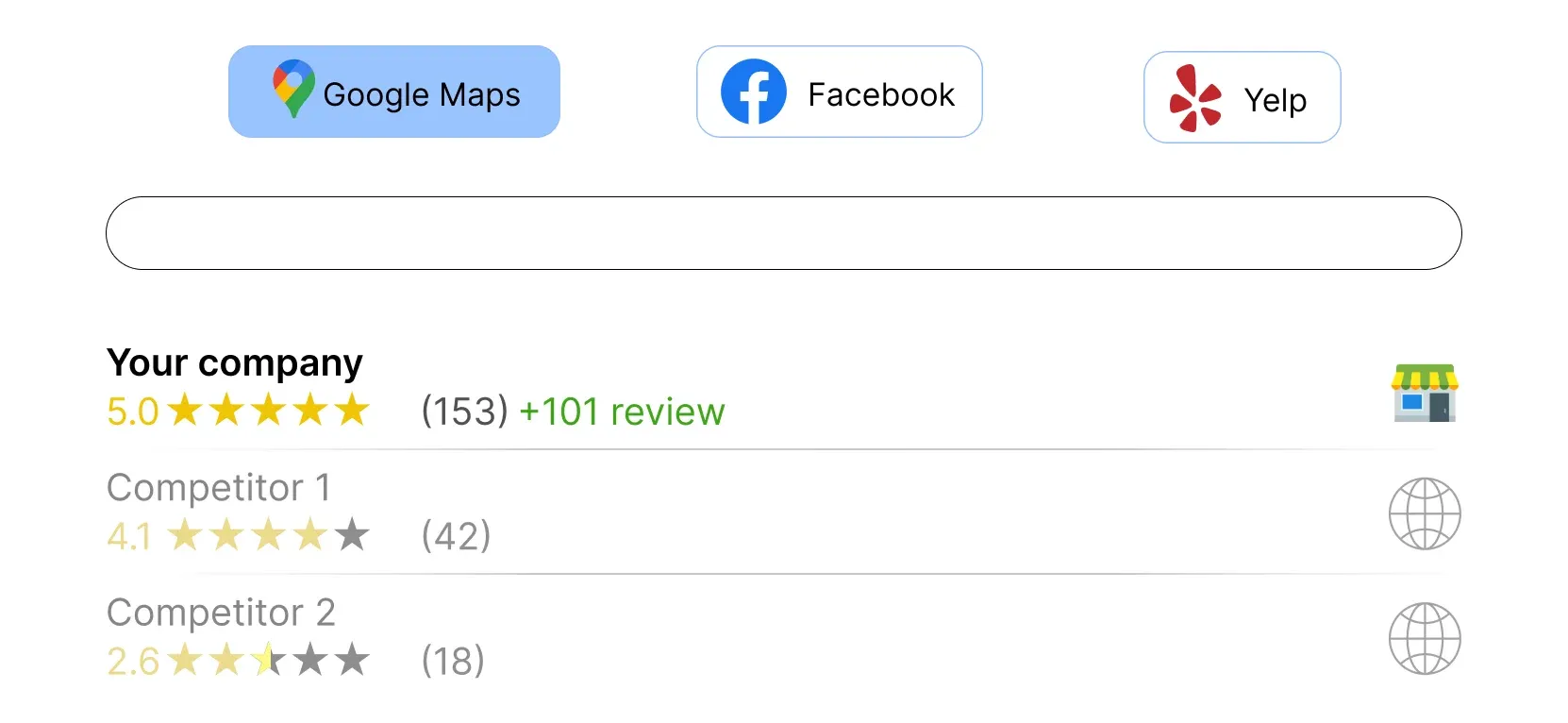Click the Competitor 1 label
This screenshot has height=723, width=1568.
tap(218, 488)
